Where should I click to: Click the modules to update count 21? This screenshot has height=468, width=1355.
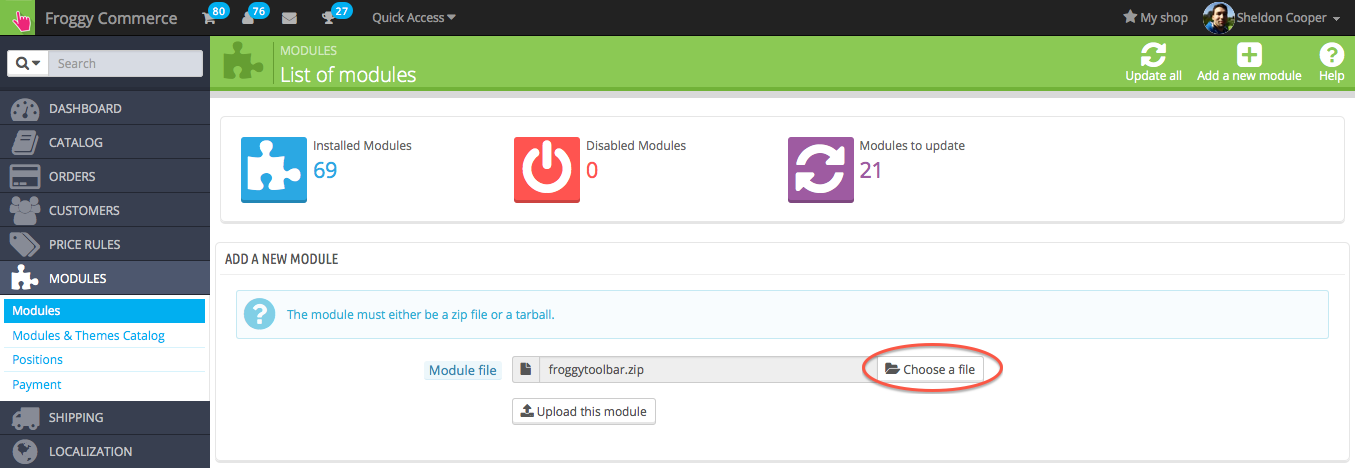pyautogui.click(x=871, y=170)
